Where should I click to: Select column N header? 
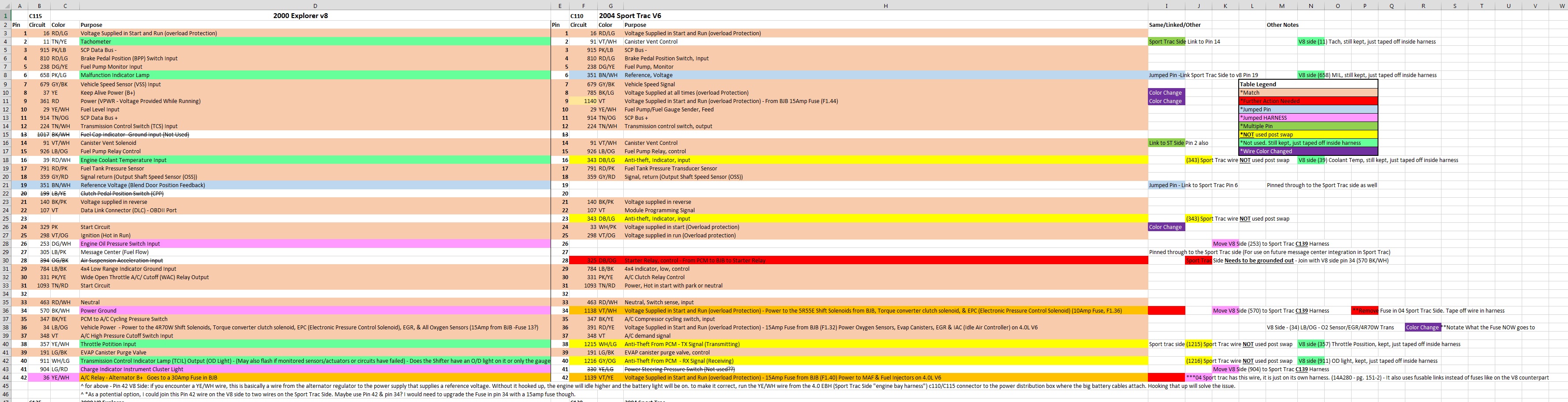coord(1311,6)
